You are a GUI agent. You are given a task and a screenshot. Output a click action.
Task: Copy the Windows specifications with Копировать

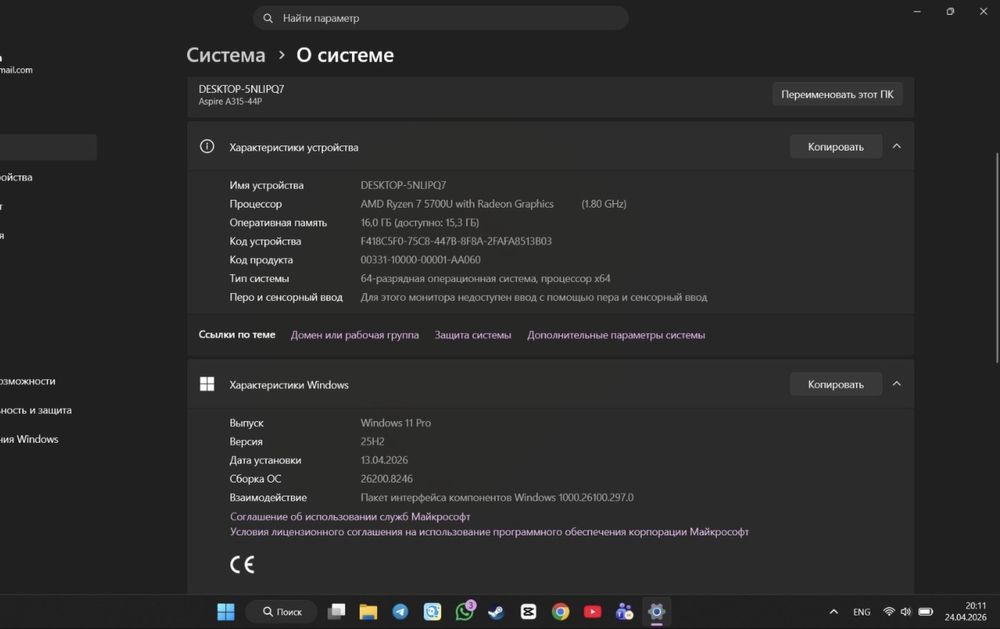(x=835, y=384)
